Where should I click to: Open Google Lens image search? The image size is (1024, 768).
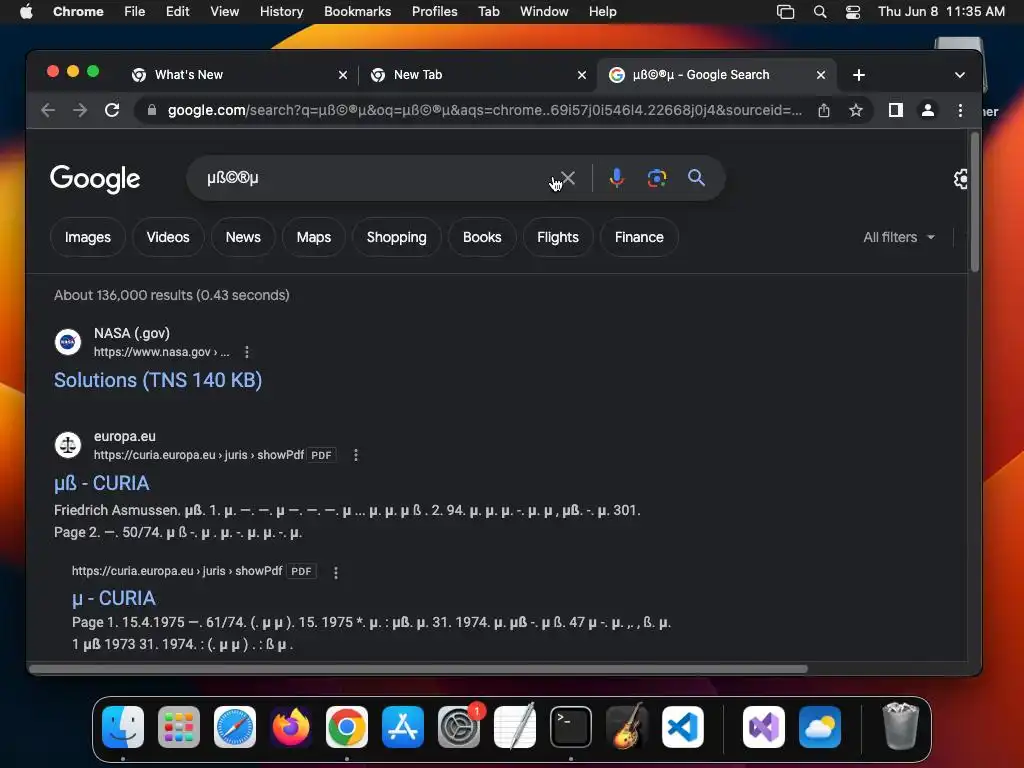[x=656, y=178]
